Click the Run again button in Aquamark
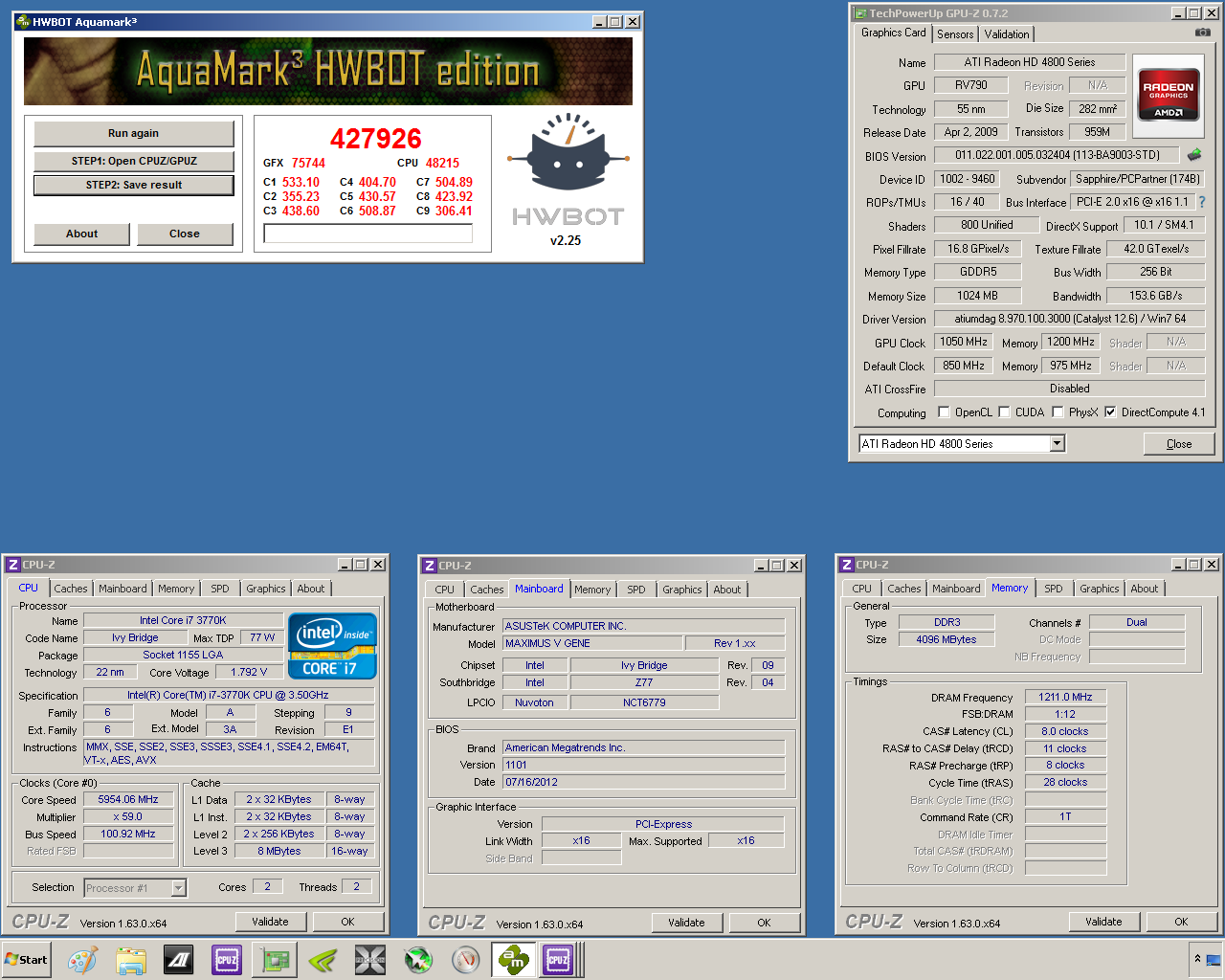Screen dimensions: 1225x980 pos(134,134)
